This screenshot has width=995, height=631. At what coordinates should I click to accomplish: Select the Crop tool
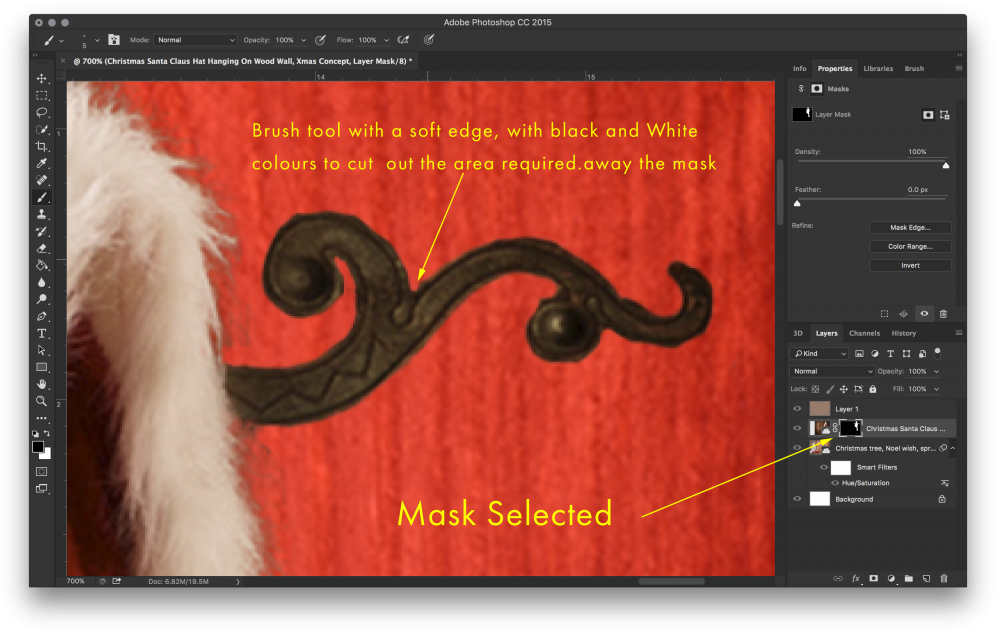[42, 146]
